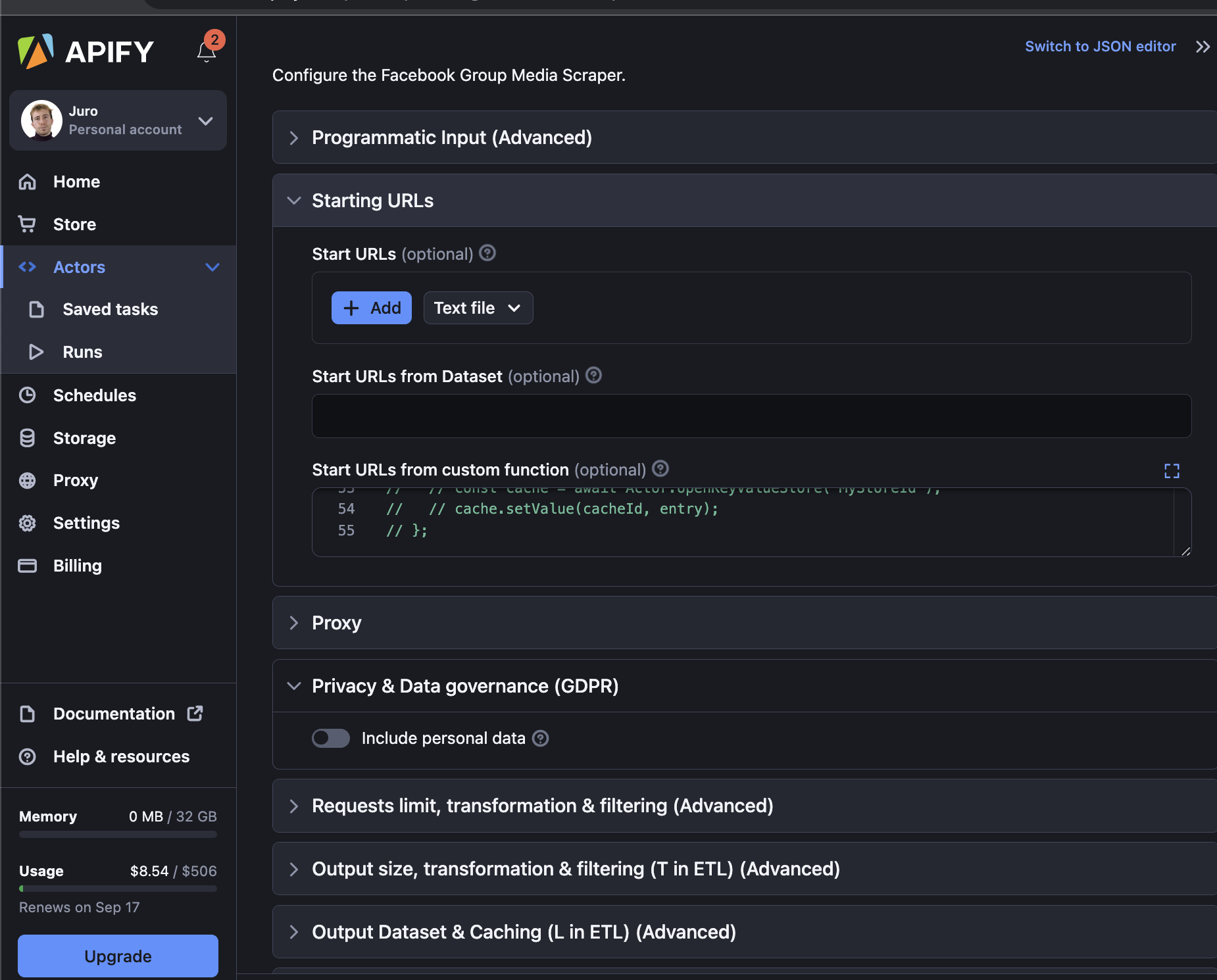This screenshot has width=1217, height=980.
Task: Click the Start URLs from Dataset input field
Action: 752,416
